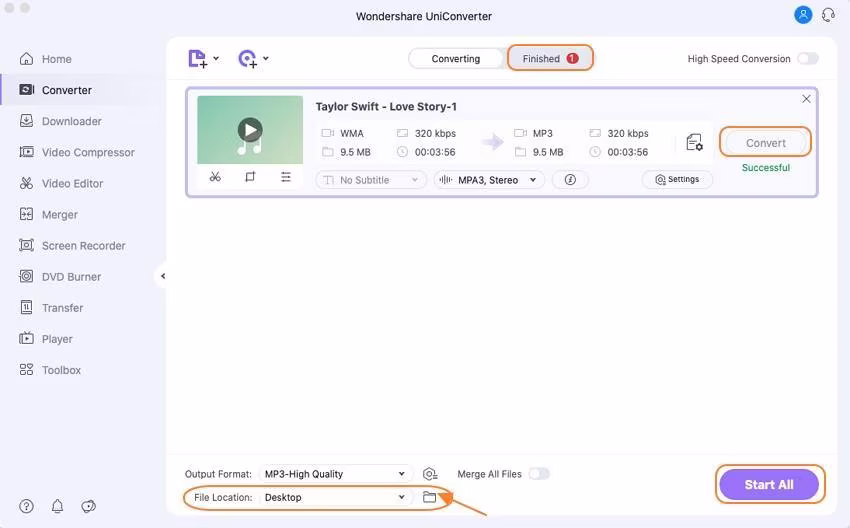
Task: Open the Output Format MP3-High Quality dropdown
Action: point(335,474)
